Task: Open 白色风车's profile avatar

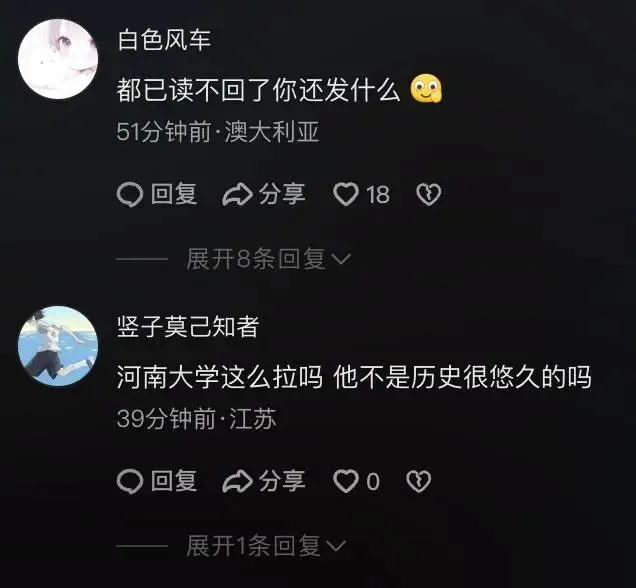Action: click(x=58, y=59)
